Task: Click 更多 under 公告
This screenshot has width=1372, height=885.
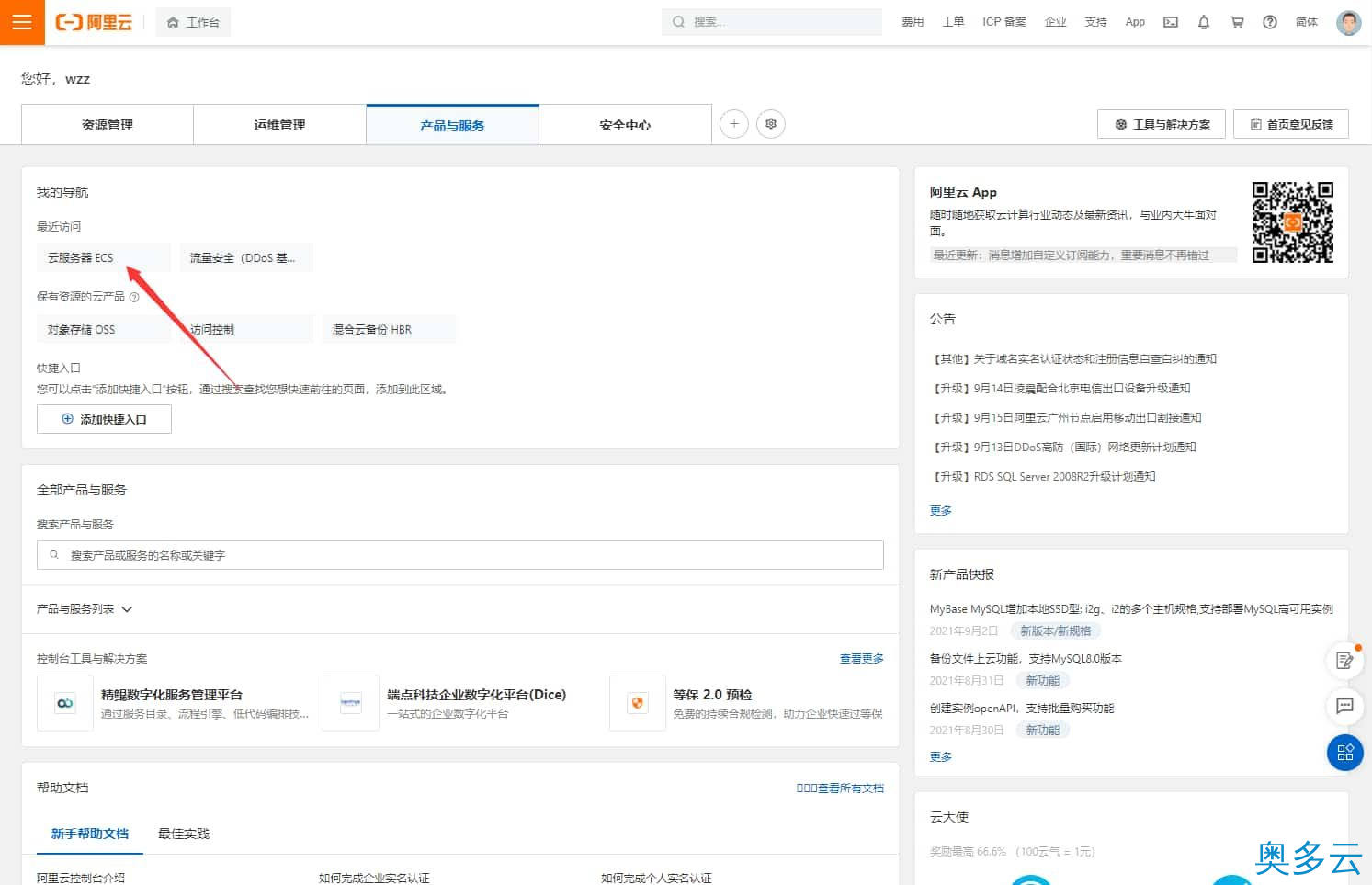Action: tap(941, 511)
